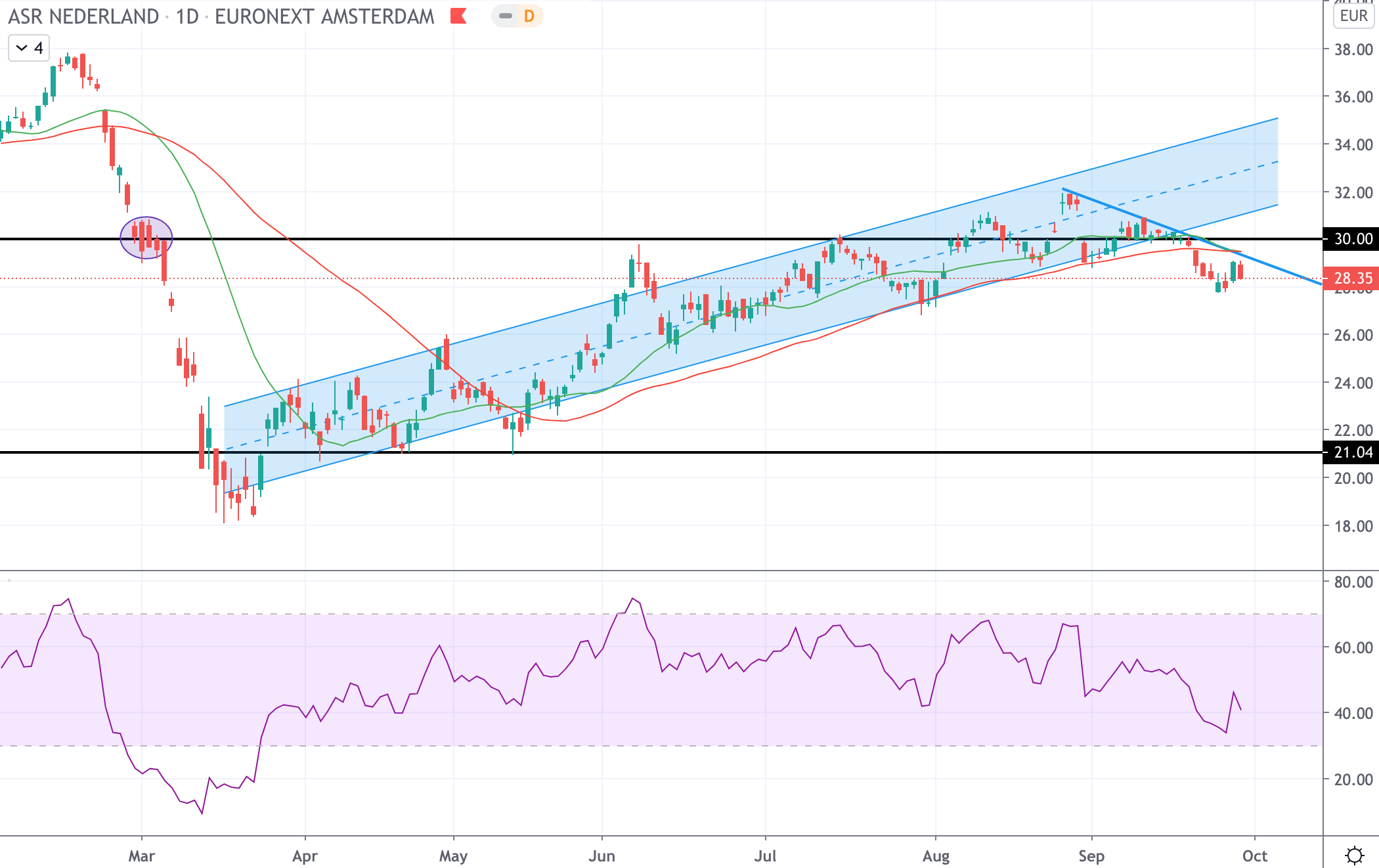1379x868 pixels.
Task: Click the RSI 40.00 scale label
Action: coord(1353,713)
